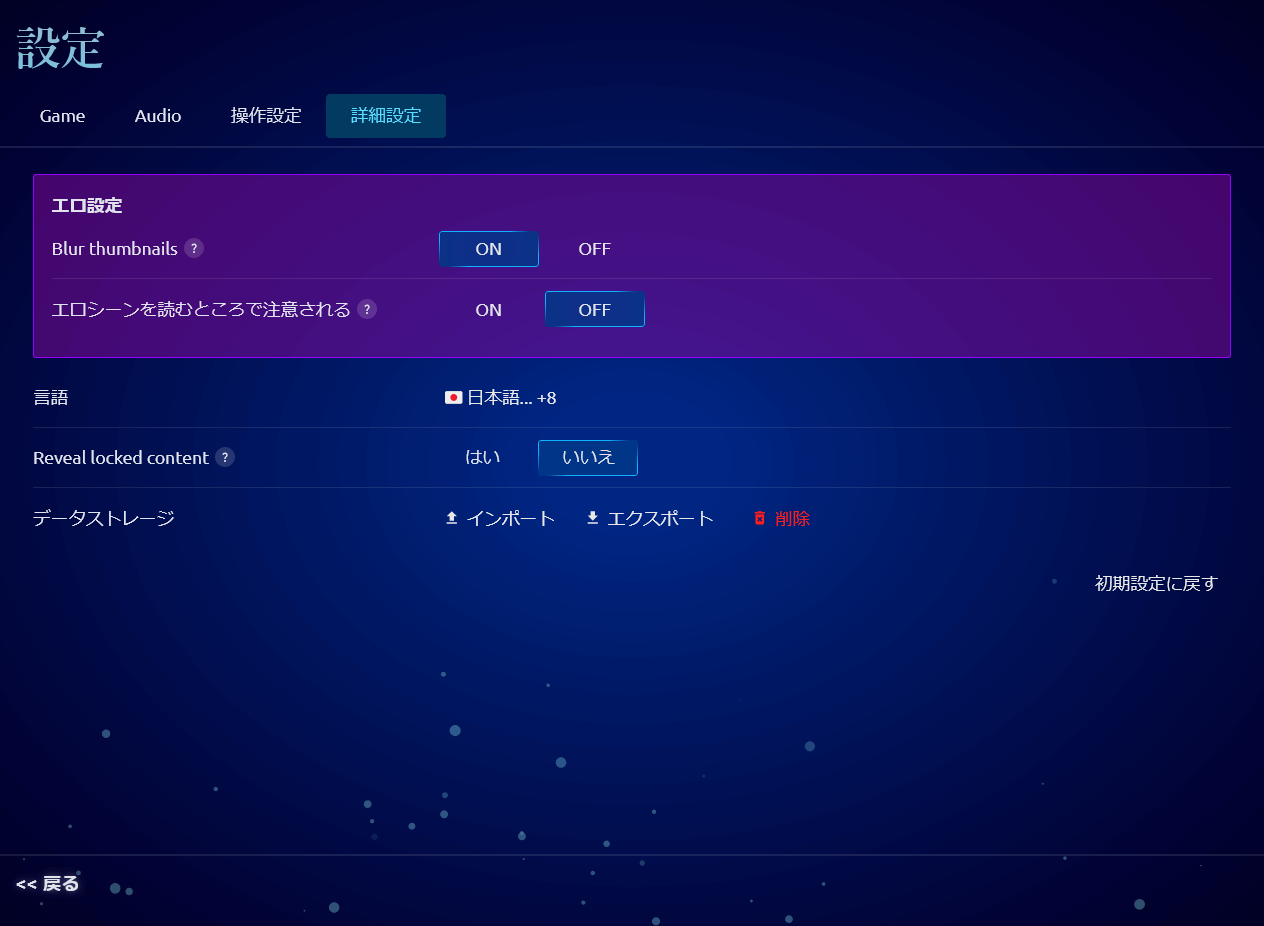Enable the エロシーン warning with ON

click(488, 310)
